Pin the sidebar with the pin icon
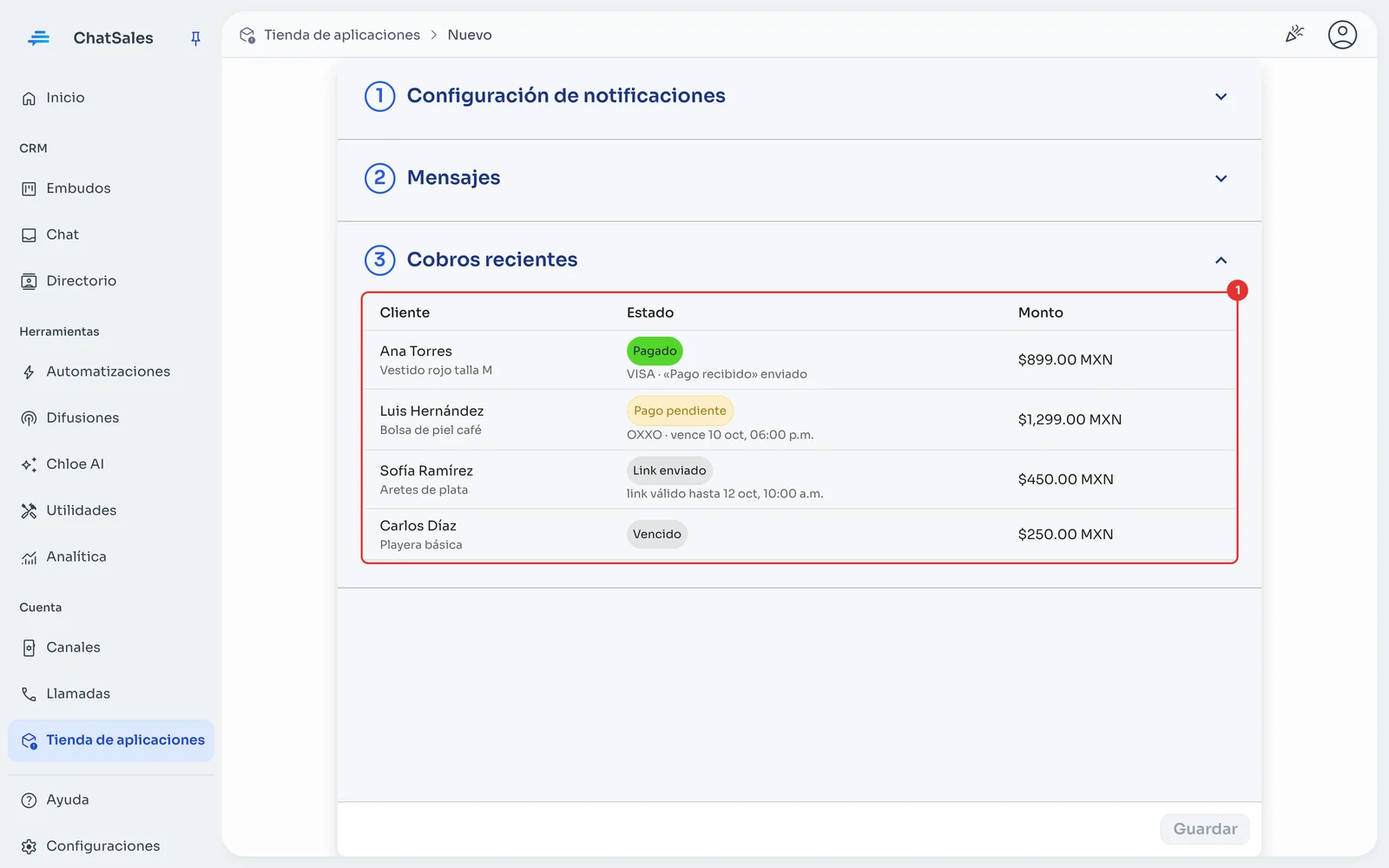The image size is (1389, 868). (x=195, y=38)
